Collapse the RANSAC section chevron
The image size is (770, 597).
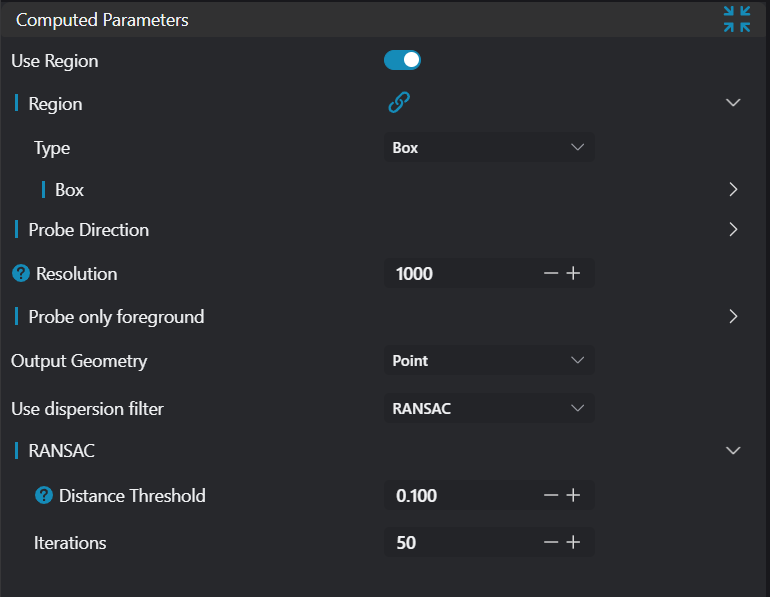click(x=733, y=451)
